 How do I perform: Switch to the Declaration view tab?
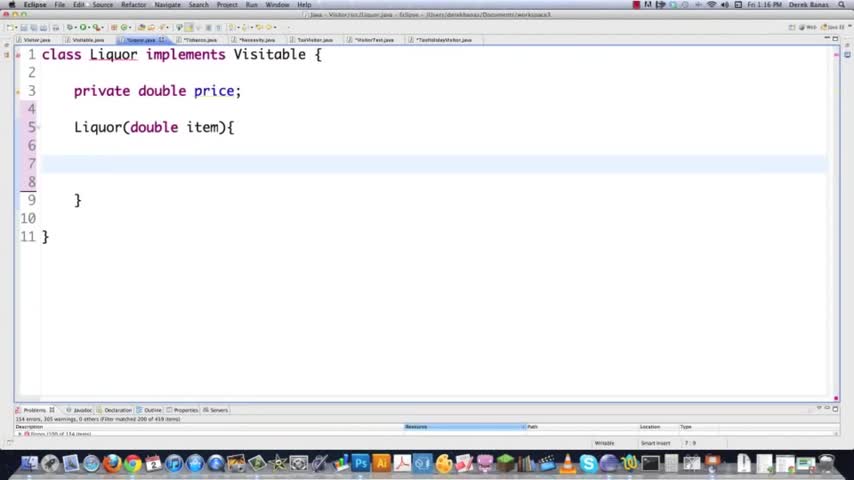coord(114,410)
